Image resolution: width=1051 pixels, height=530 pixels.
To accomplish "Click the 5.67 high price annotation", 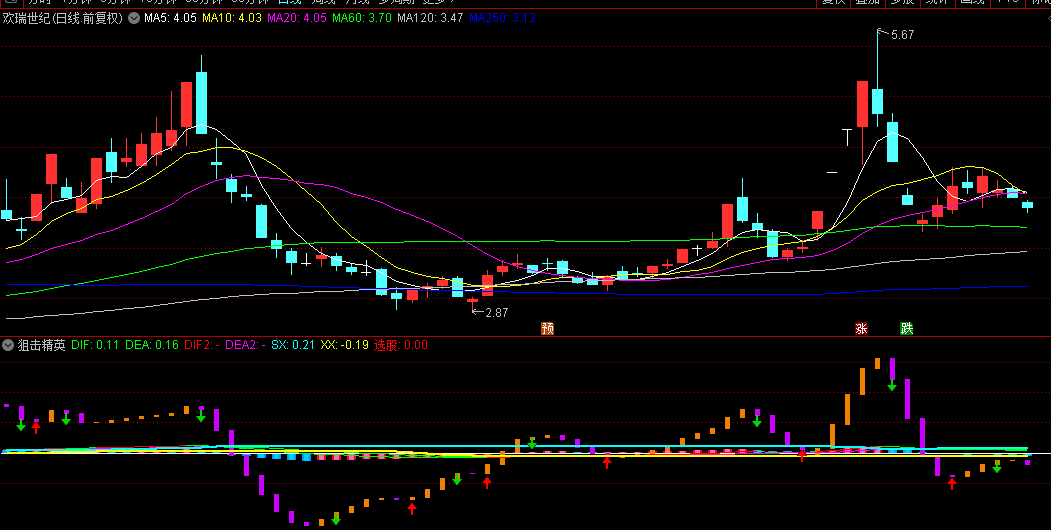I will click(x=902, y=35).
